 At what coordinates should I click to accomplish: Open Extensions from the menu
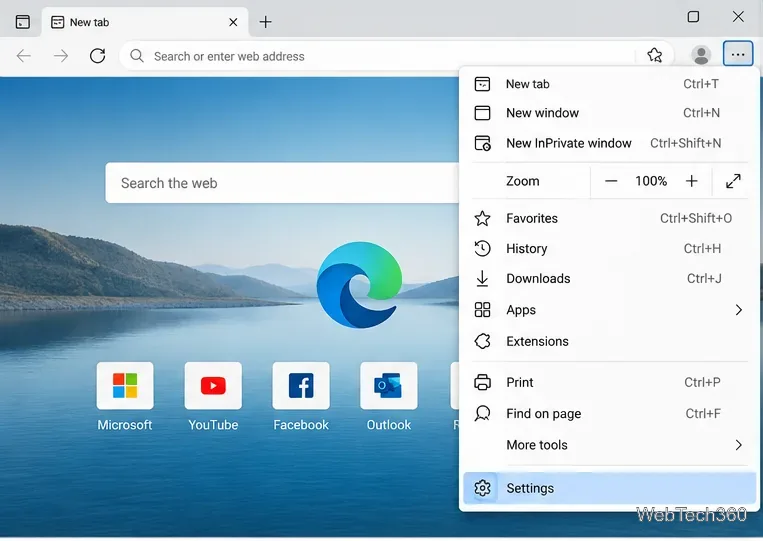click(608, 341)
